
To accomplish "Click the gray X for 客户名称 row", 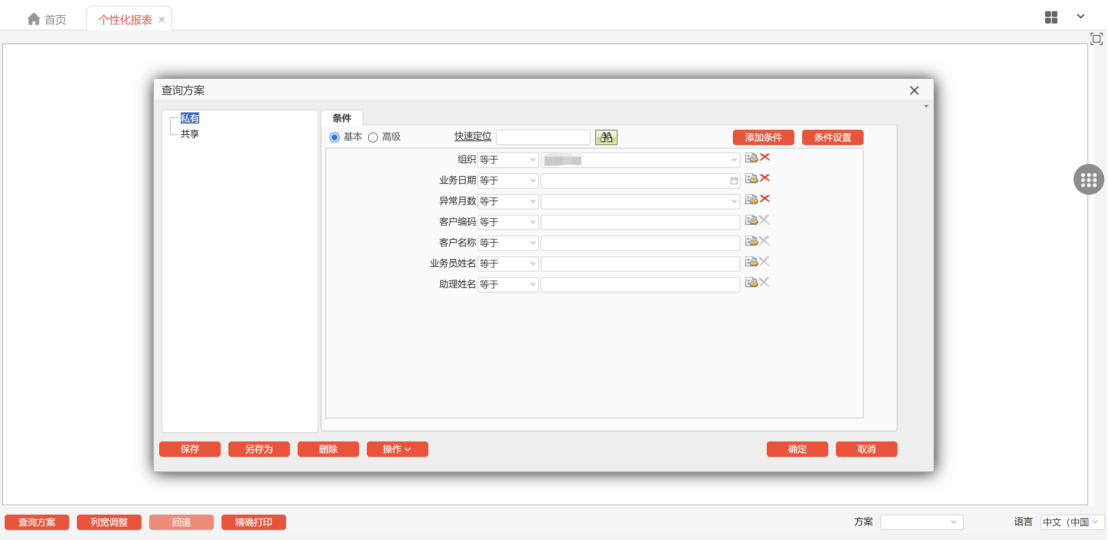I will point(765,240).
